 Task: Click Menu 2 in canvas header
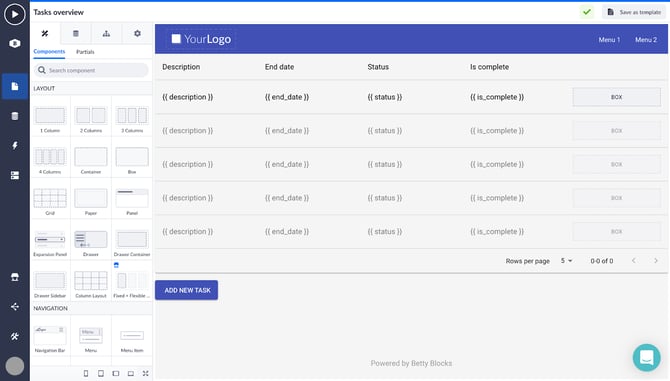646,40
